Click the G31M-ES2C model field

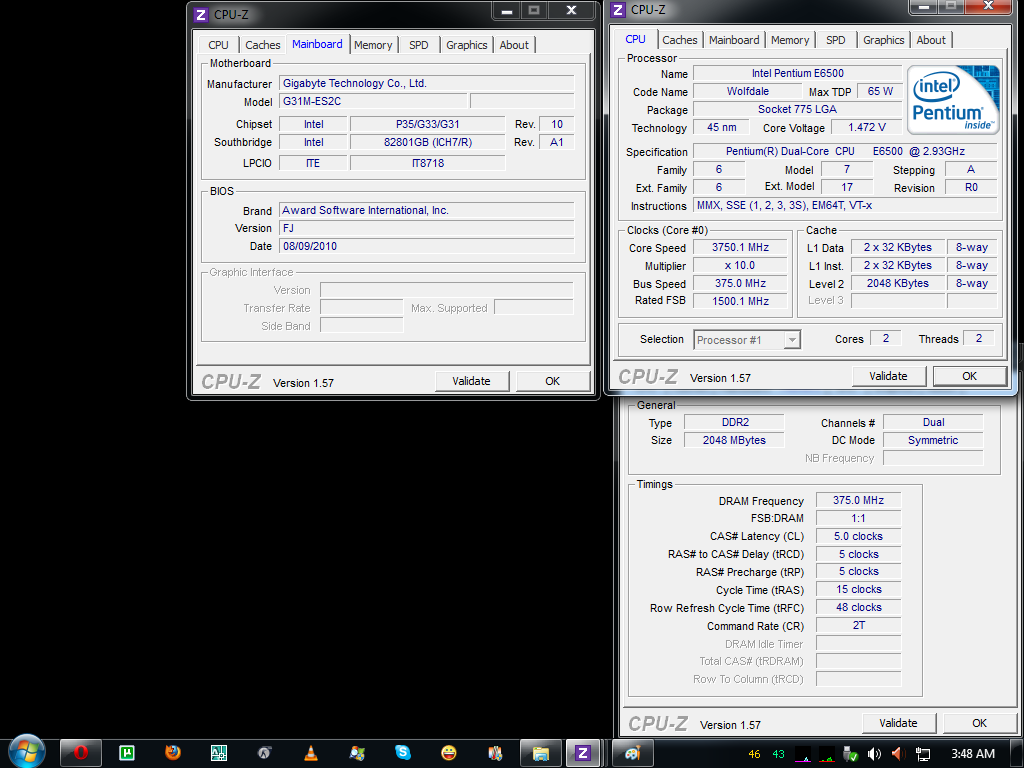click(374, 101)
